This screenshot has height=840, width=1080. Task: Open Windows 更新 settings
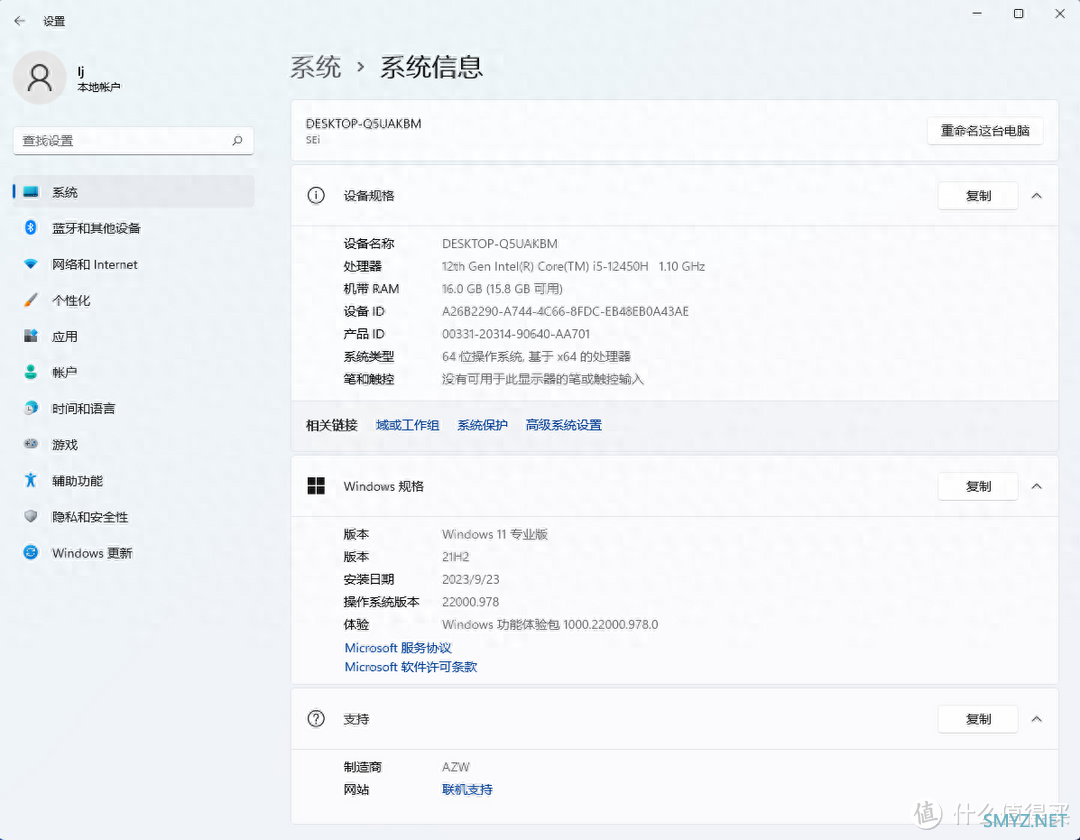[134, 553]
